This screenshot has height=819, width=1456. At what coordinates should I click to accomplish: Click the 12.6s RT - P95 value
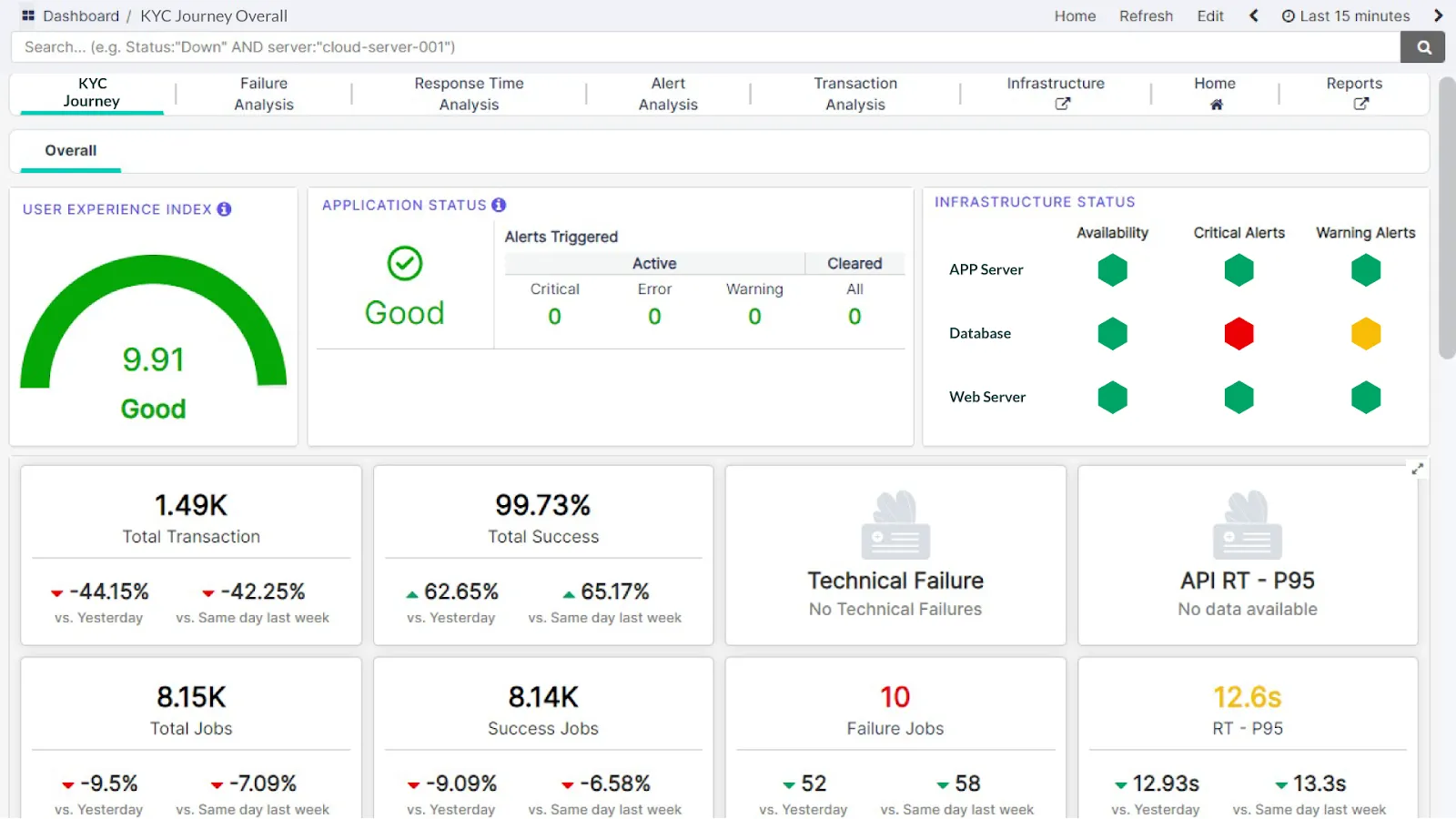click(1248, 697)
